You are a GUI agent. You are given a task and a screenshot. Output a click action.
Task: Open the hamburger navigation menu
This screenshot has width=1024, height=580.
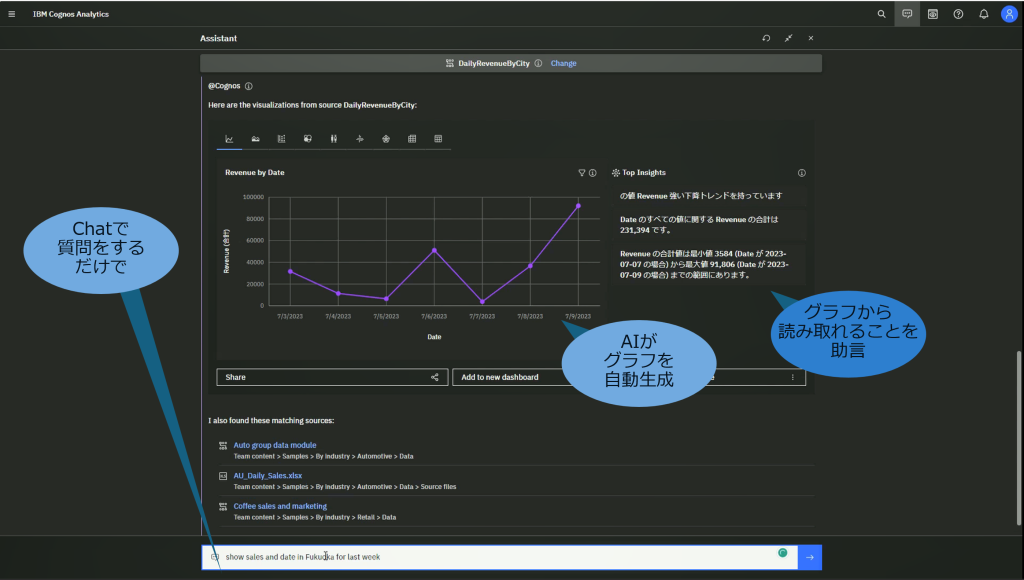pyautogui.click(x=12, y=14)
